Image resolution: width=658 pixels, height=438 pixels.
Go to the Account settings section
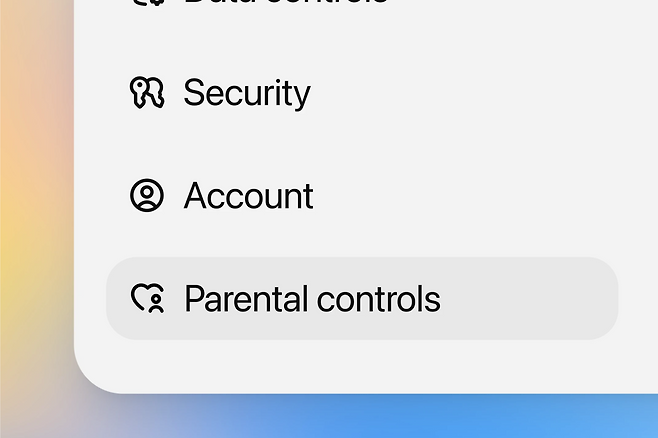tap(248, 196)
